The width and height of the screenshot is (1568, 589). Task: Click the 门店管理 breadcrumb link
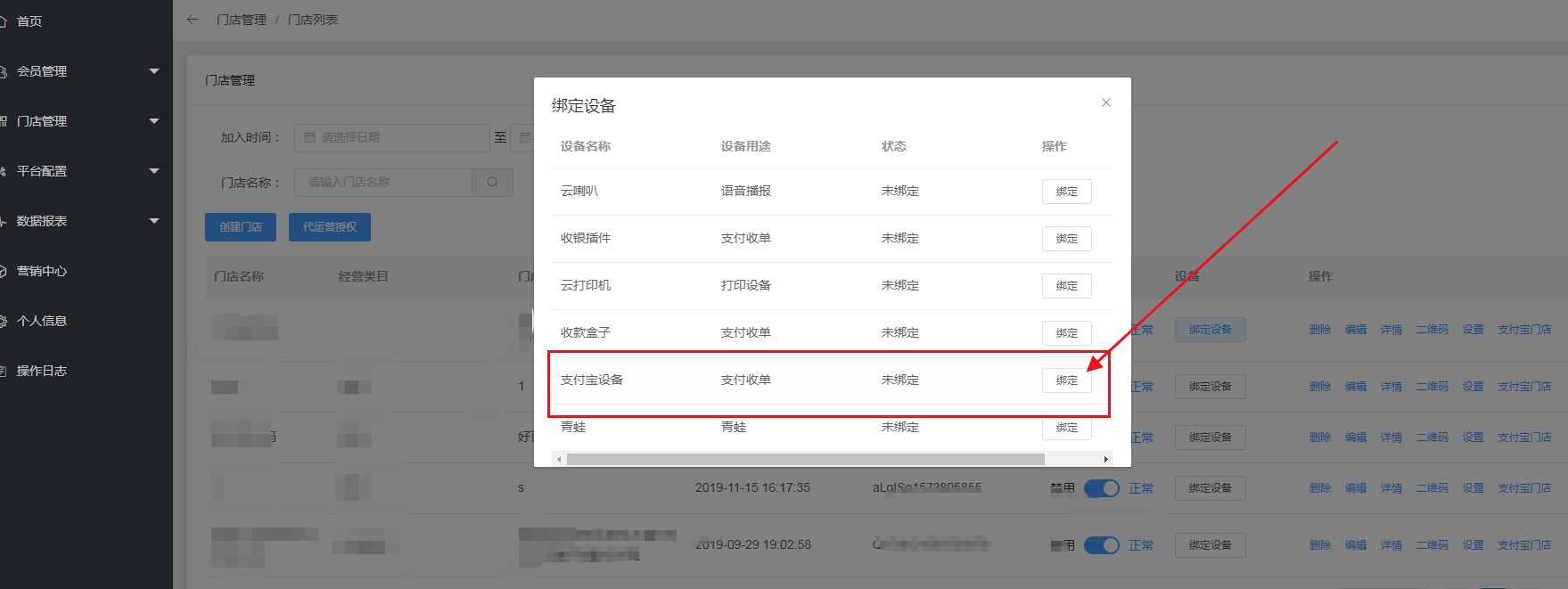(242, 20)
